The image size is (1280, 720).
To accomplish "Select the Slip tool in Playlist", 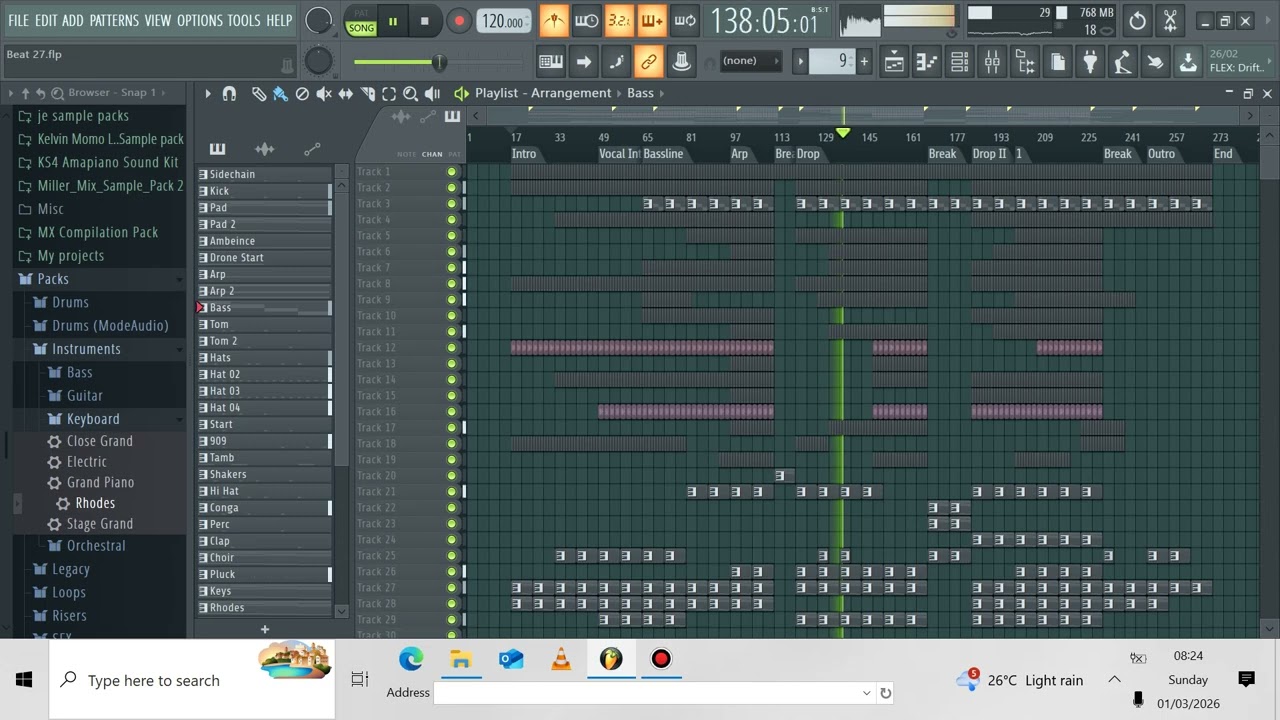I will point(346,93).
